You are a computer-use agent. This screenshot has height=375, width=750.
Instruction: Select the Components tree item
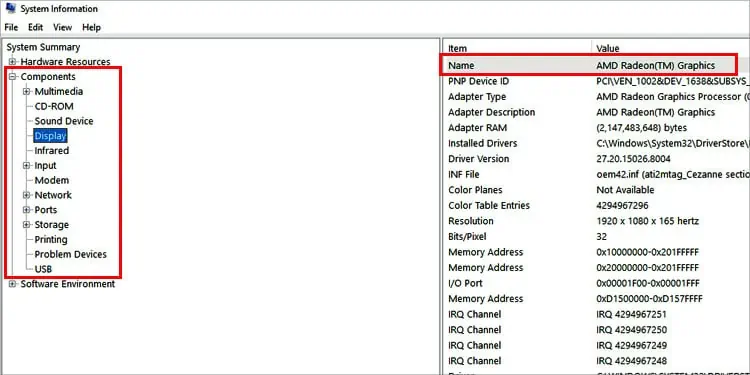pos(48,77)
